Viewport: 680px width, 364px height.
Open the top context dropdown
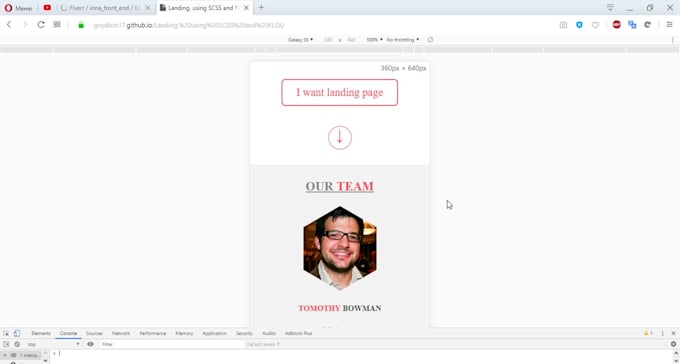53,344
